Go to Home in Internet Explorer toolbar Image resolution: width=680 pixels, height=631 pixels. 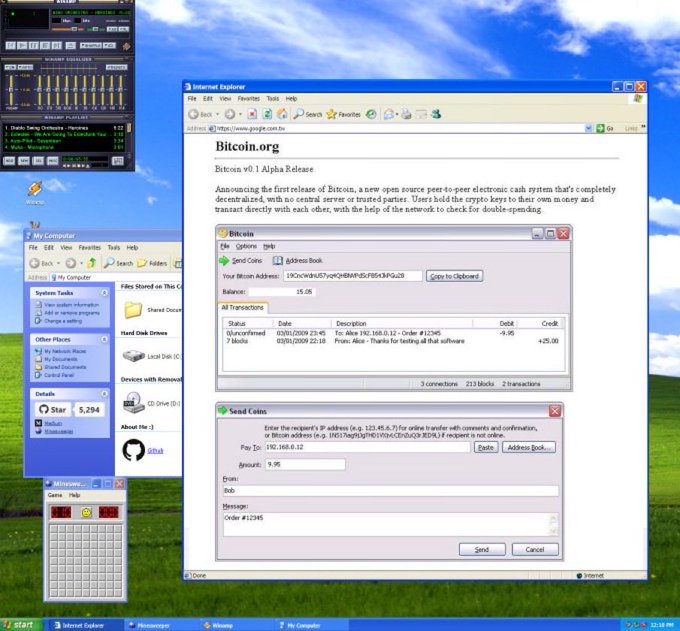point(282,114)
